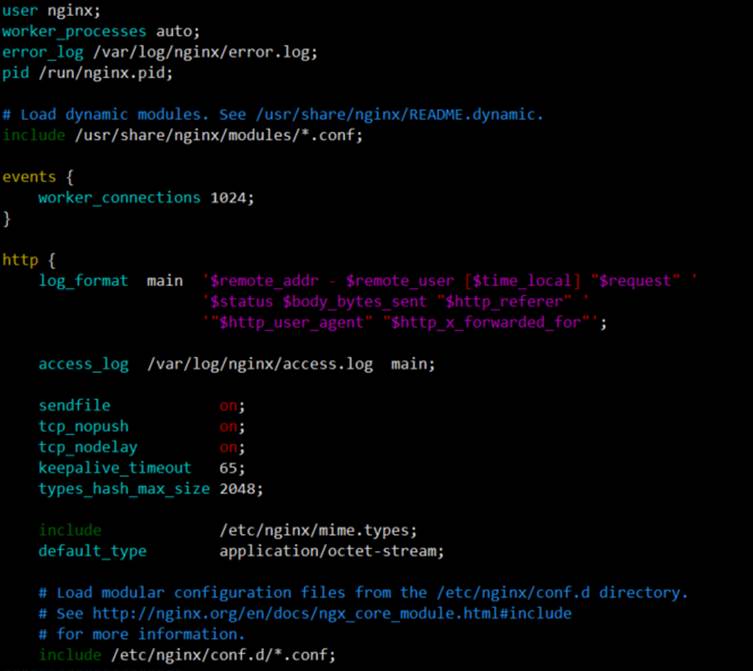Click the '/usr/share/nginx/modules/*.conf' path
Viewport: 753px width, 671px height.
[214, 135]
